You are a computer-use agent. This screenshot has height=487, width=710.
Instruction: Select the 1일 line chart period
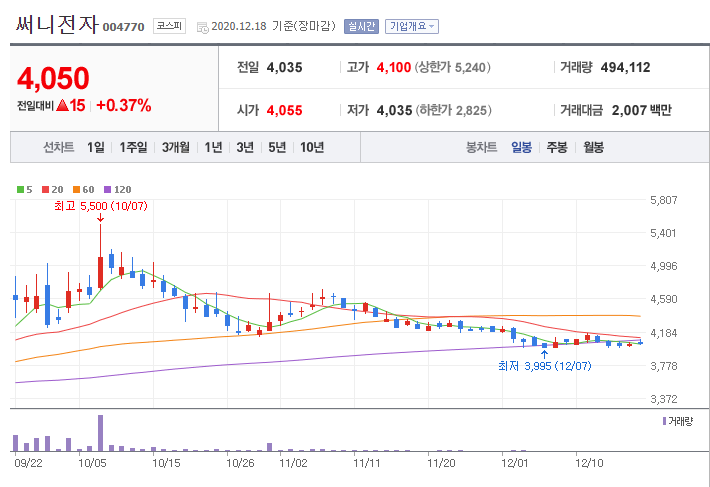(x=96, y=147)
